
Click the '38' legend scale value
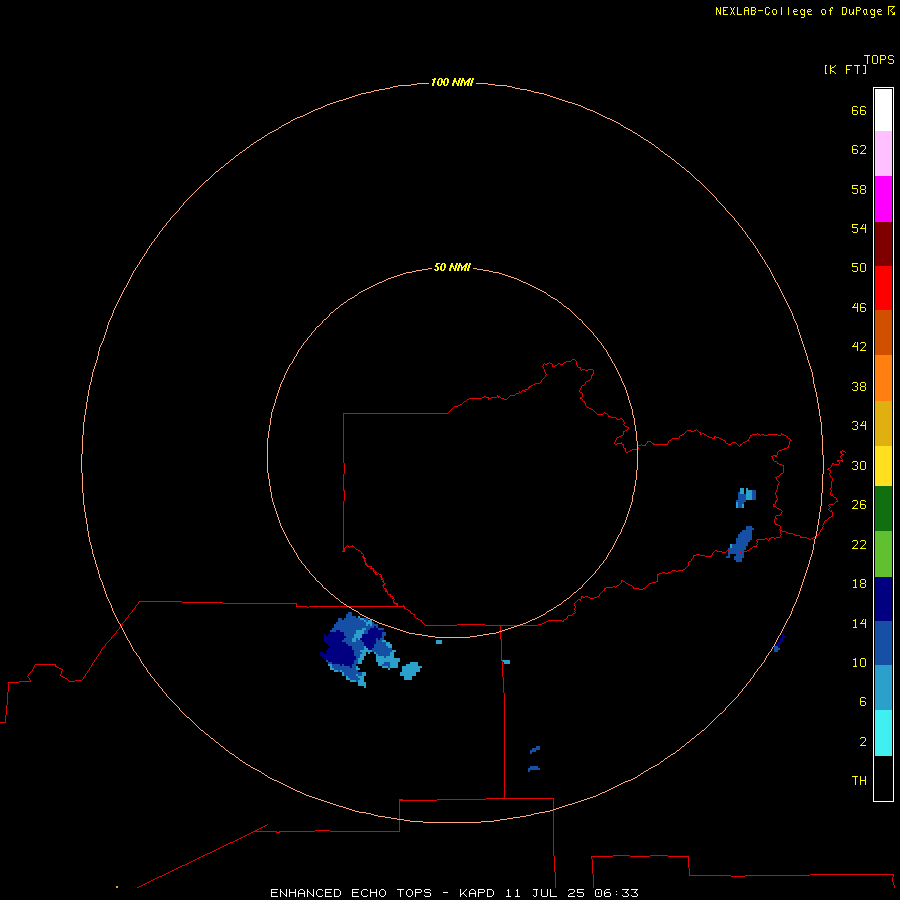point(859,386)
